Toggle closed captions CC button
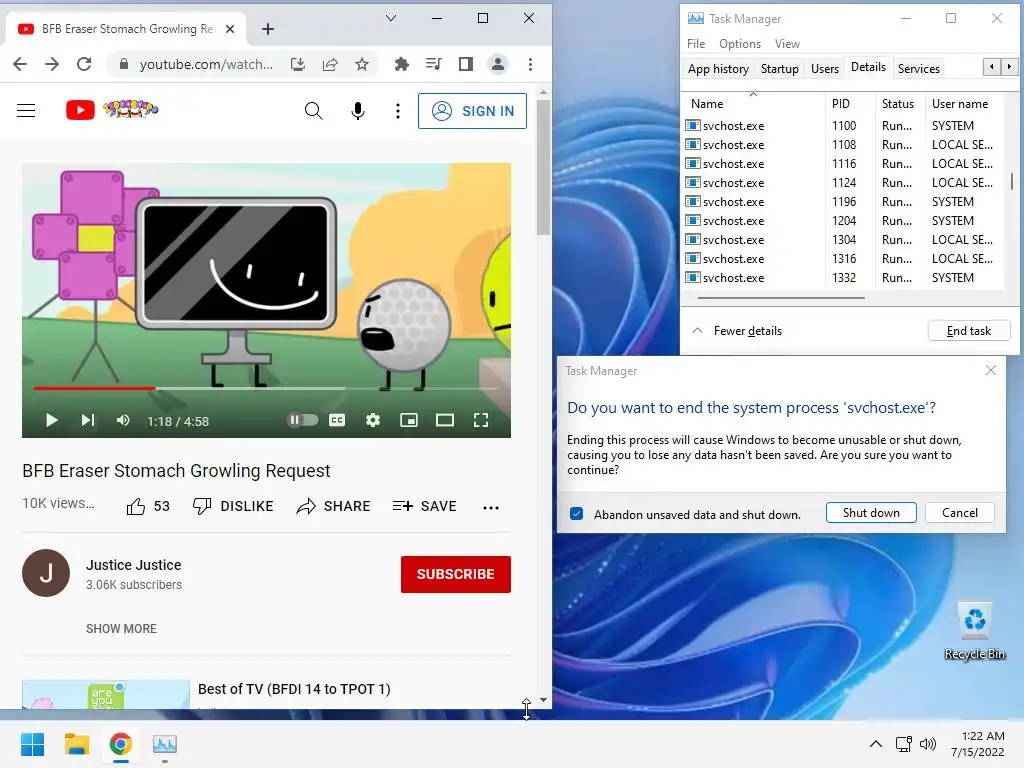 click(337, 420)
